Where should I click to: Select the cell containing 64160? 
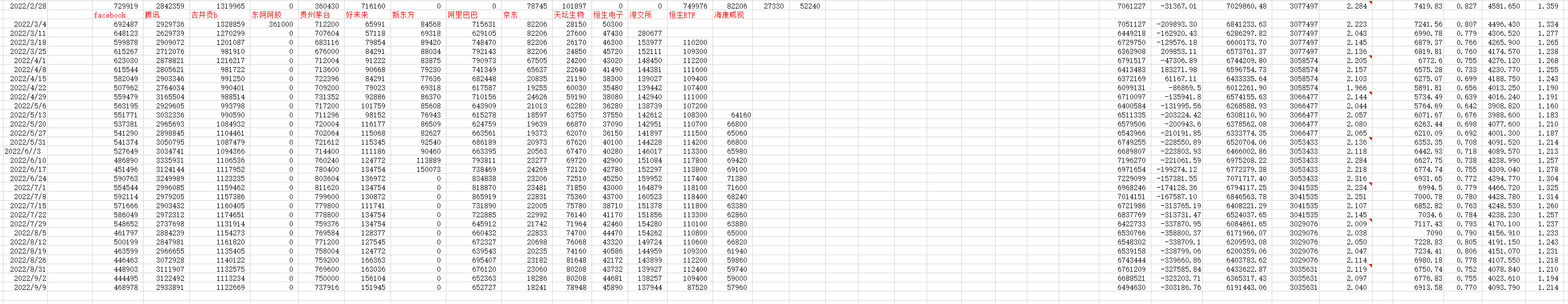[x=732, y=114]
